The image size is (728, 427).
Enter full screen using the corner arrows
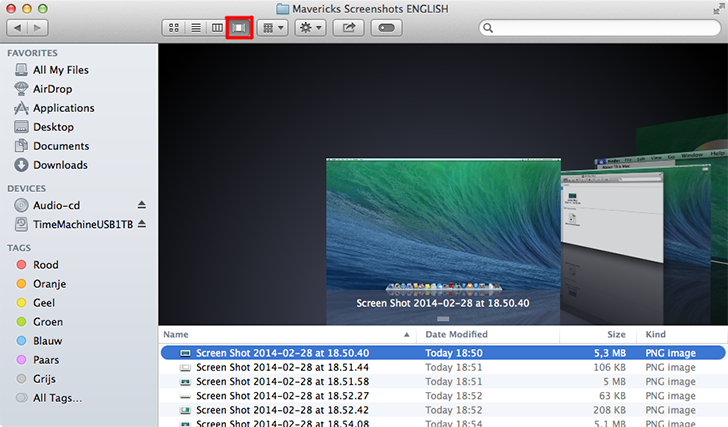[x=719, y=9]
